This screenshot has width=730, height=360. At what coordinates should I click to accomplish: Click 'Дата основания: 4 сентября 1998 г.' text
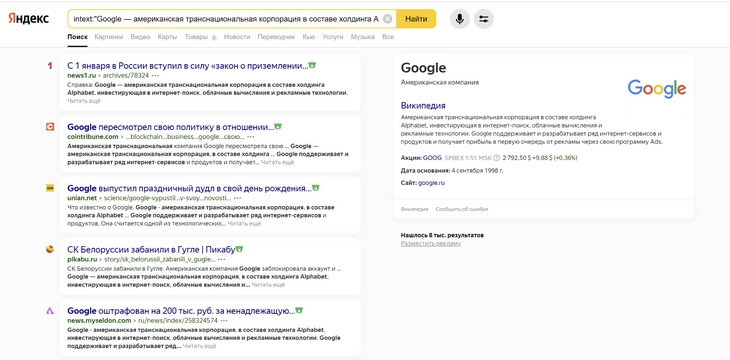pos(452,170)
